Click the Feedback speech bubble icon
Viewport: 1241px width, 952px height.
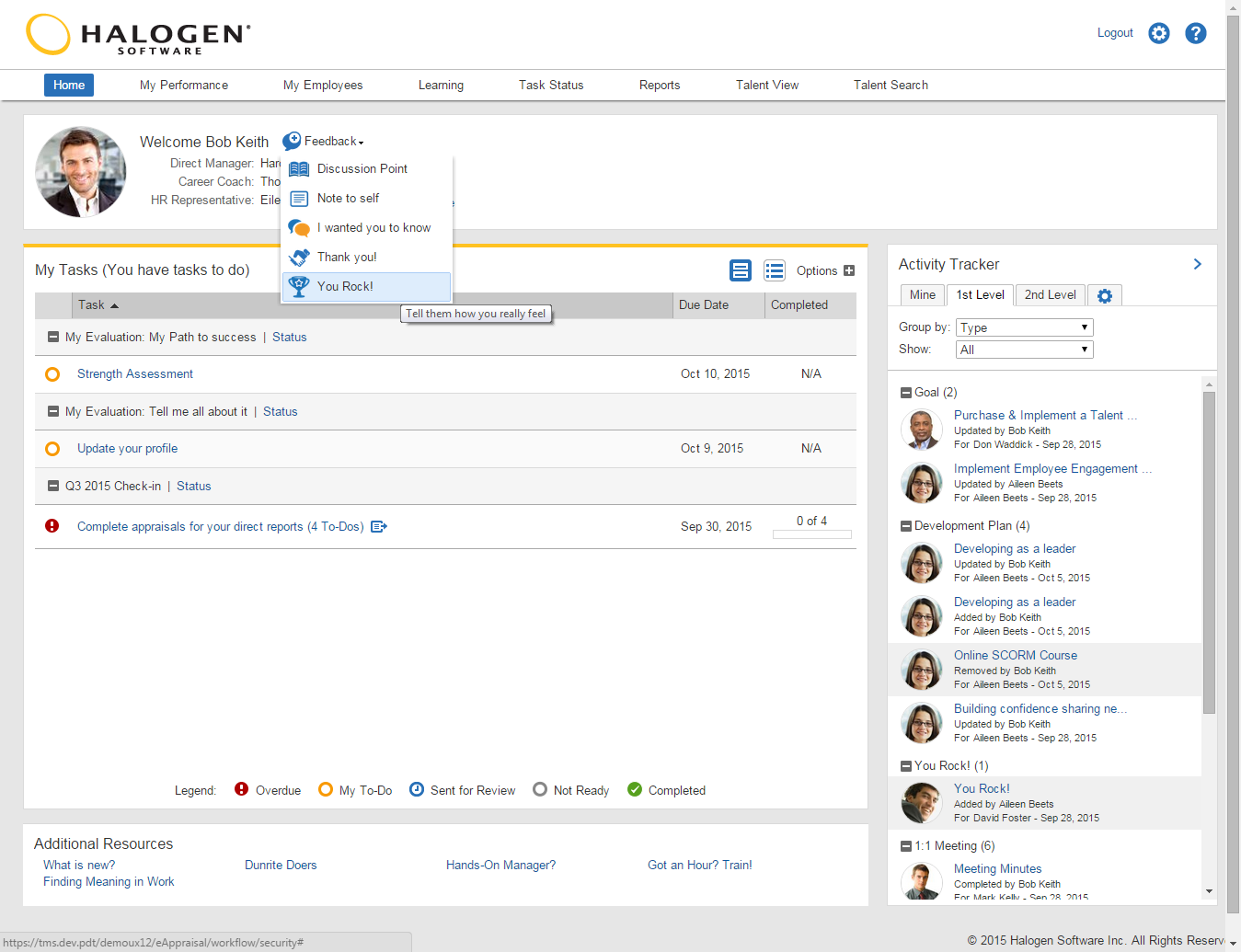click(292, 141)
